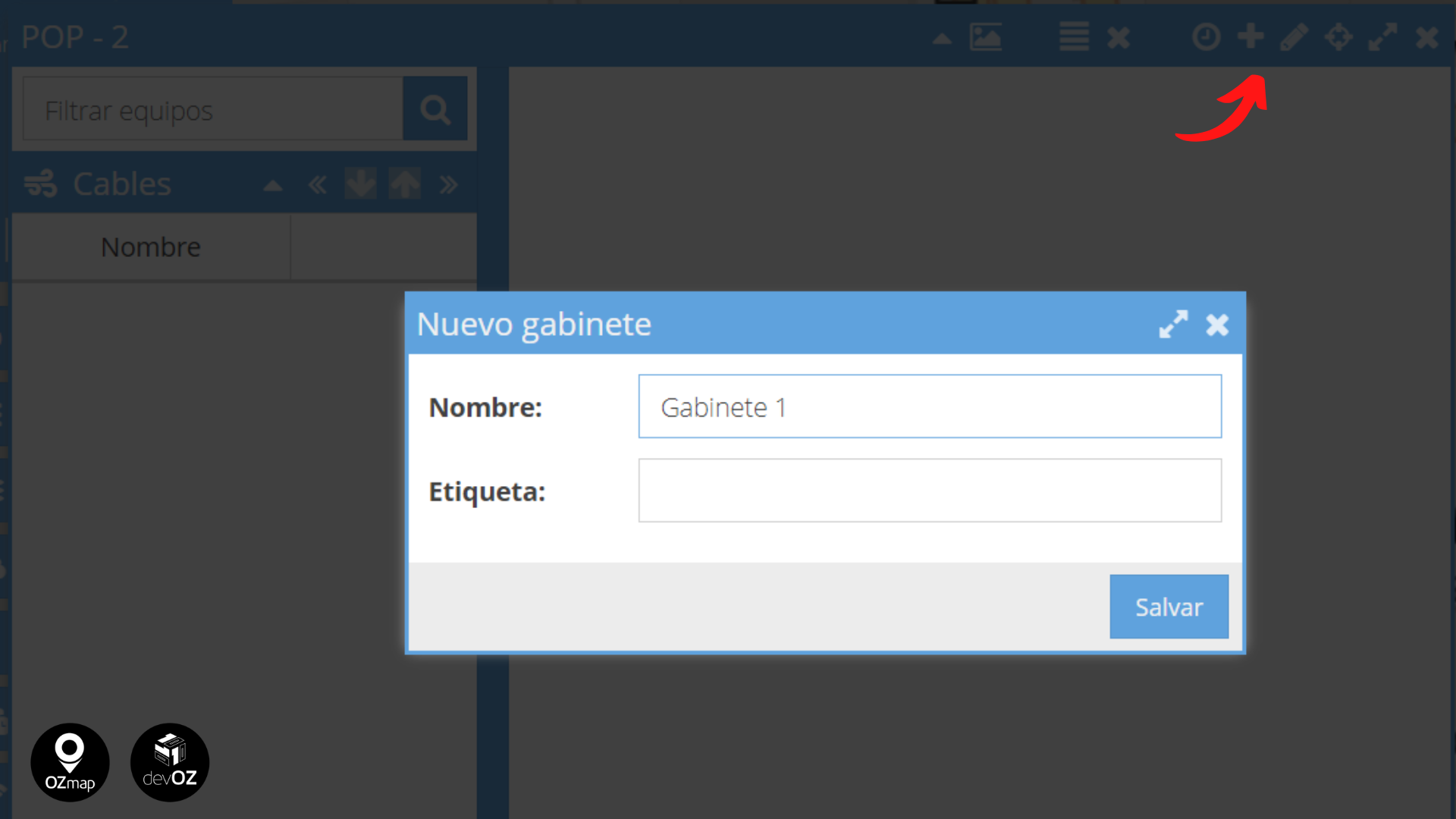Expand the Nuevo gabinete dialog to fullscreen

1173,325
